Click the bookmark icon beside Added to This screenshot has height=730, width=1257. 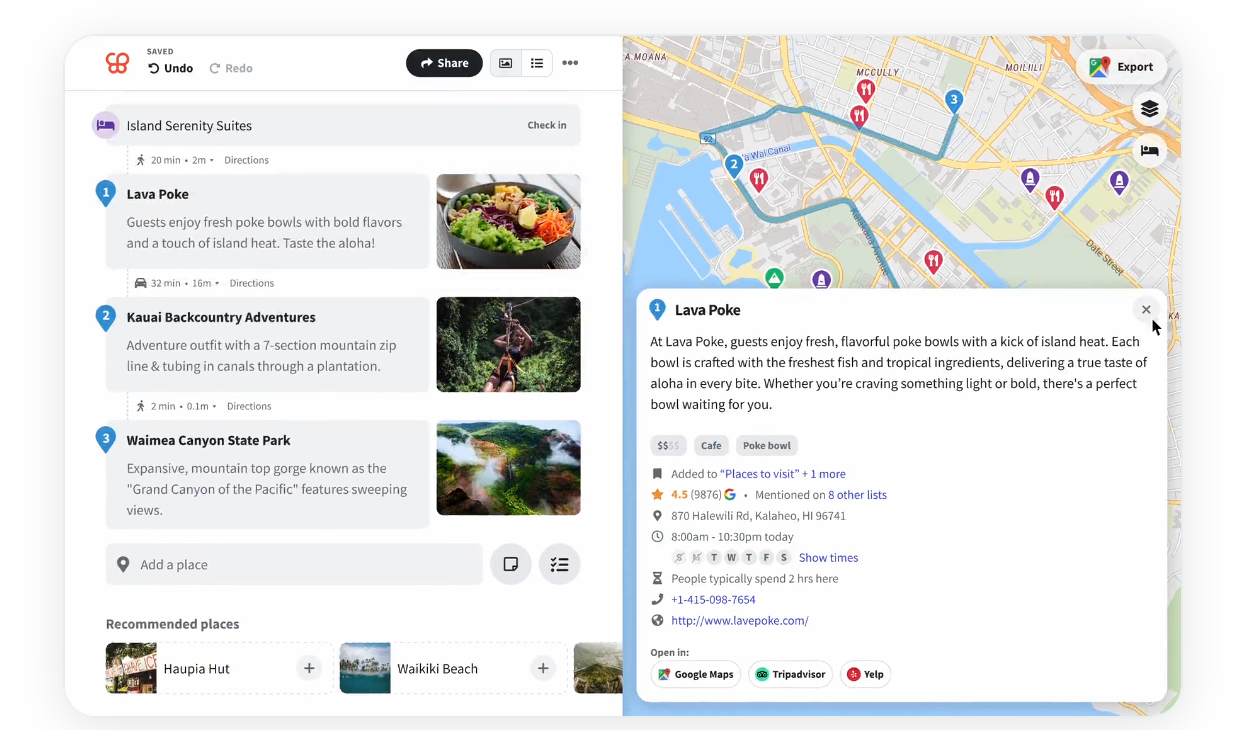coord(657,474)
